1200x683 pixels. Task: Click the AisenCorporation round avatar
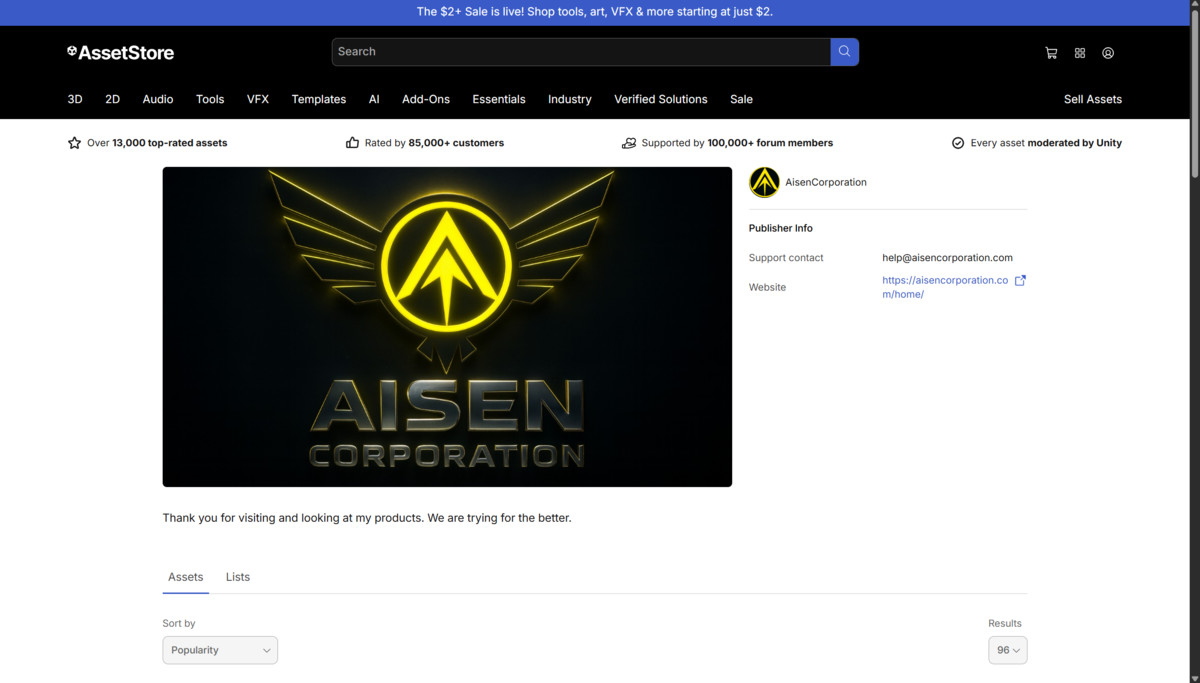(x=764, y=182)
